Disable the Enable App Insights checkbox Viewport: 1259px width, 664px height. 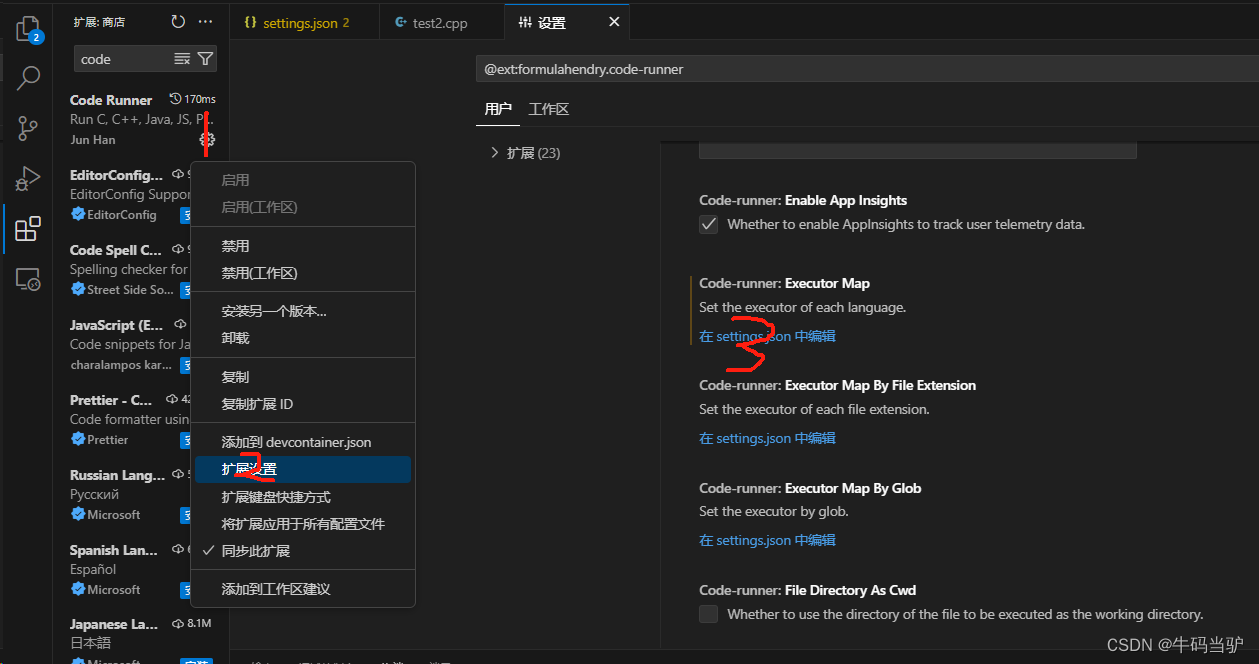(709, 225)
